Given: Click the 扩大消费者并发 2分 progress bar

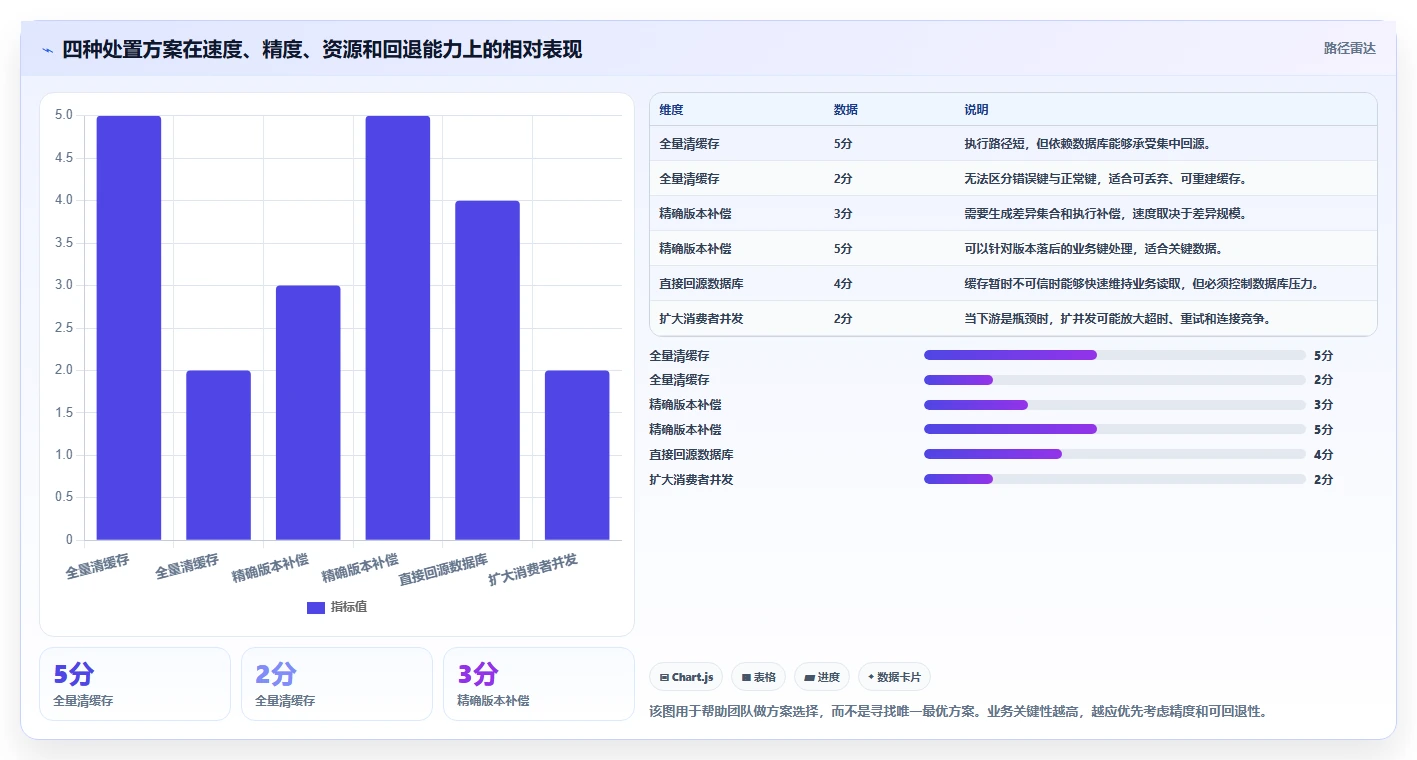Looking at the screenshot, I should point(1115,479).
